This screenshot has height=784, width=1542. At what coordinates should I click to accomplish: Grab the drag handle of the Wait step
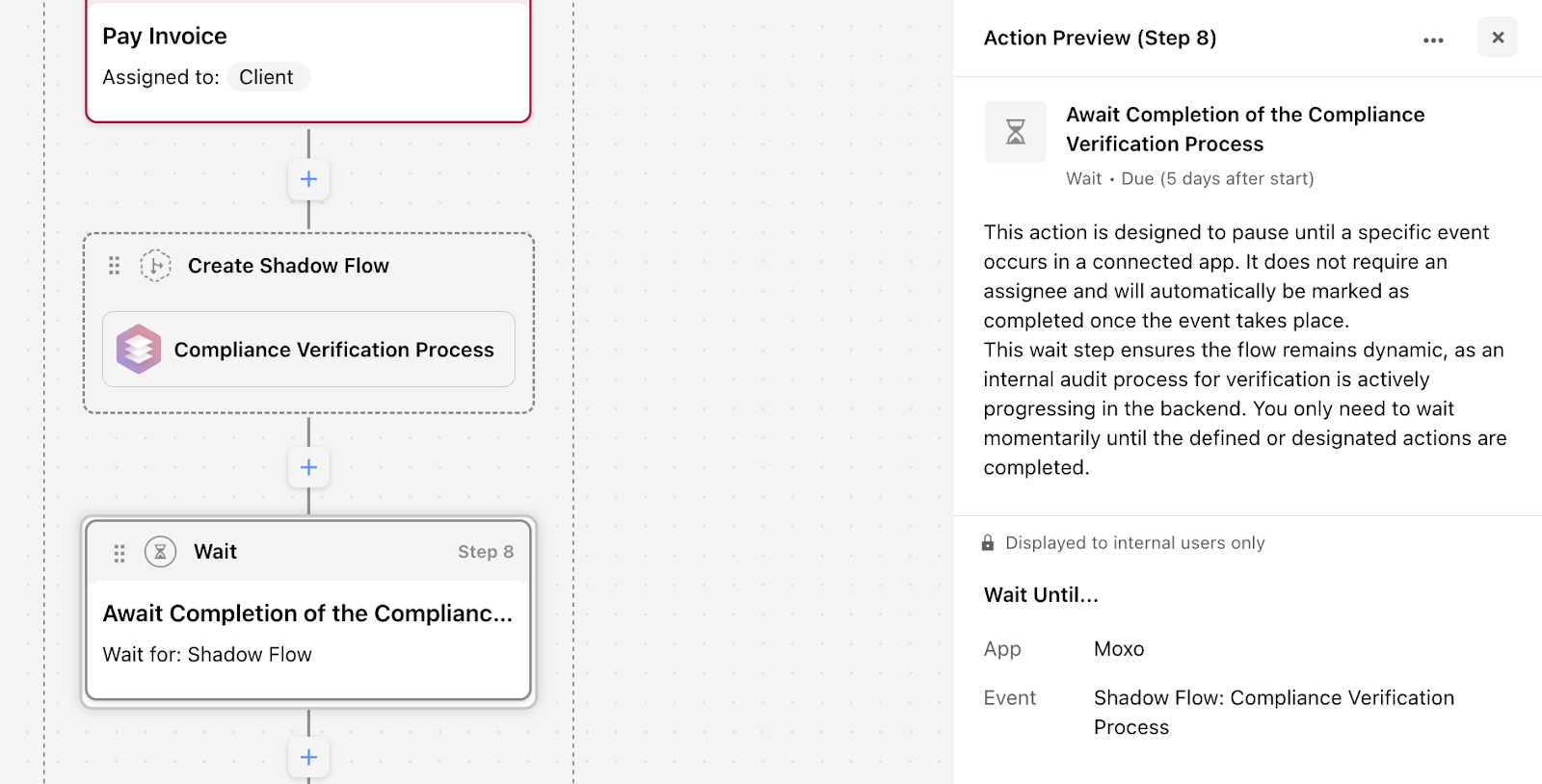tap(120, 553)
